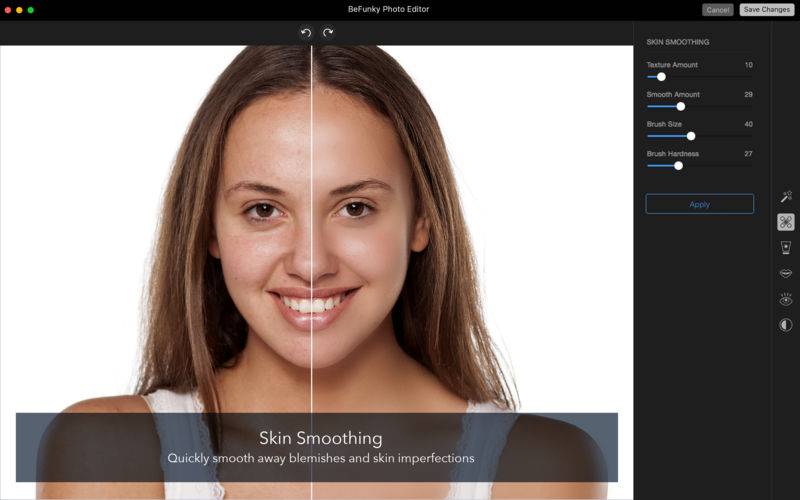Click the Skin Smoothing caption banner
Image resolution: width=800 pixels, height=500 pixels.
point(317,447)
